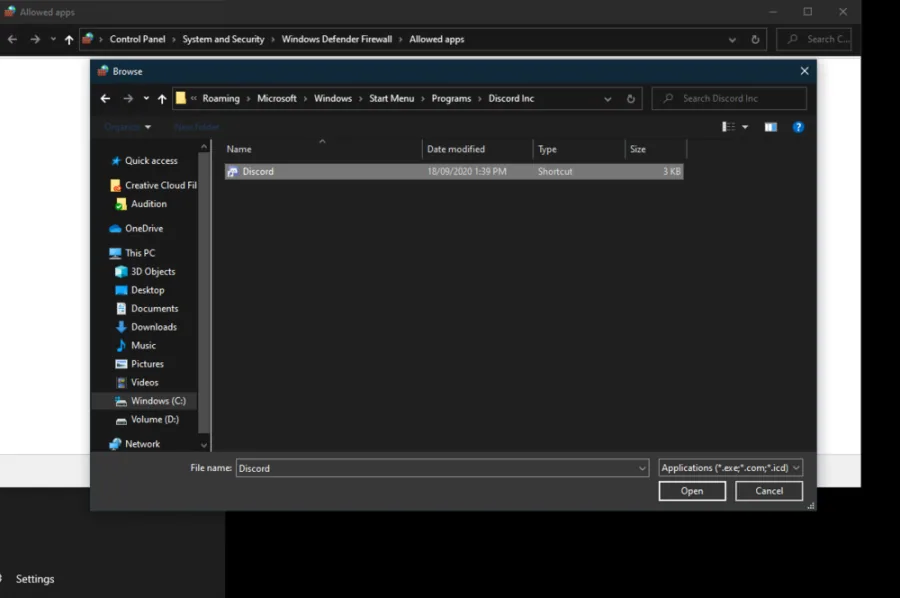Click the Search Discord Inc field

729,98
